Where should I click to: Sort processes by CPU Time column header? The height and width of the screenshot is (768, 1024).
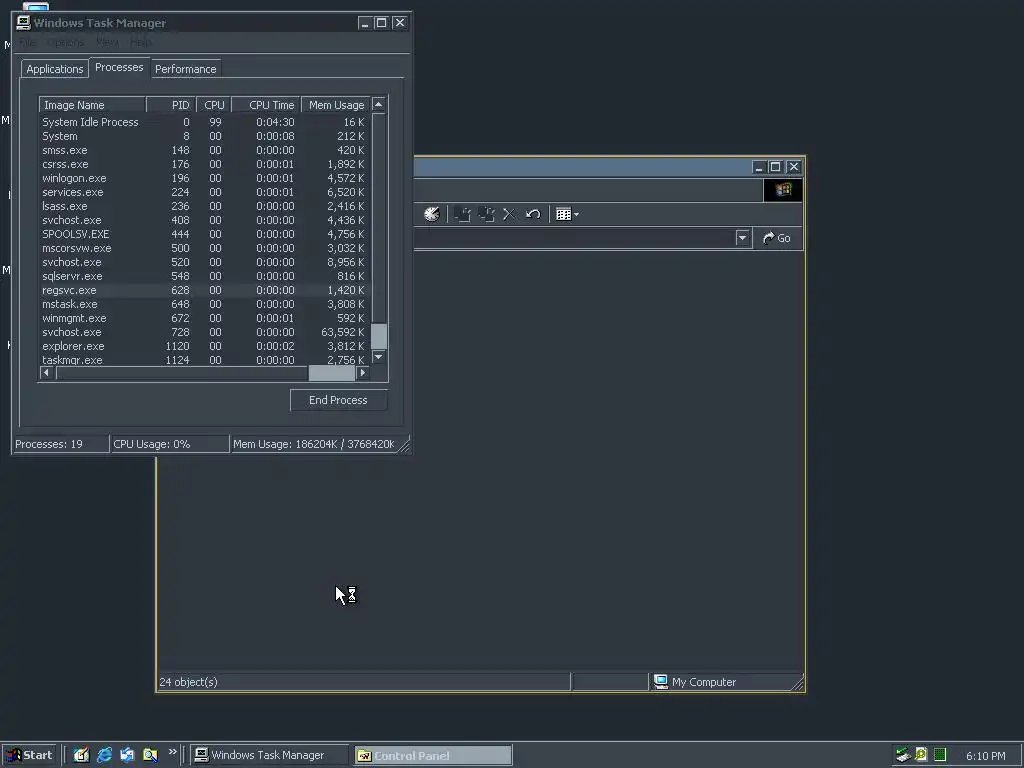(x=266, y=105)
